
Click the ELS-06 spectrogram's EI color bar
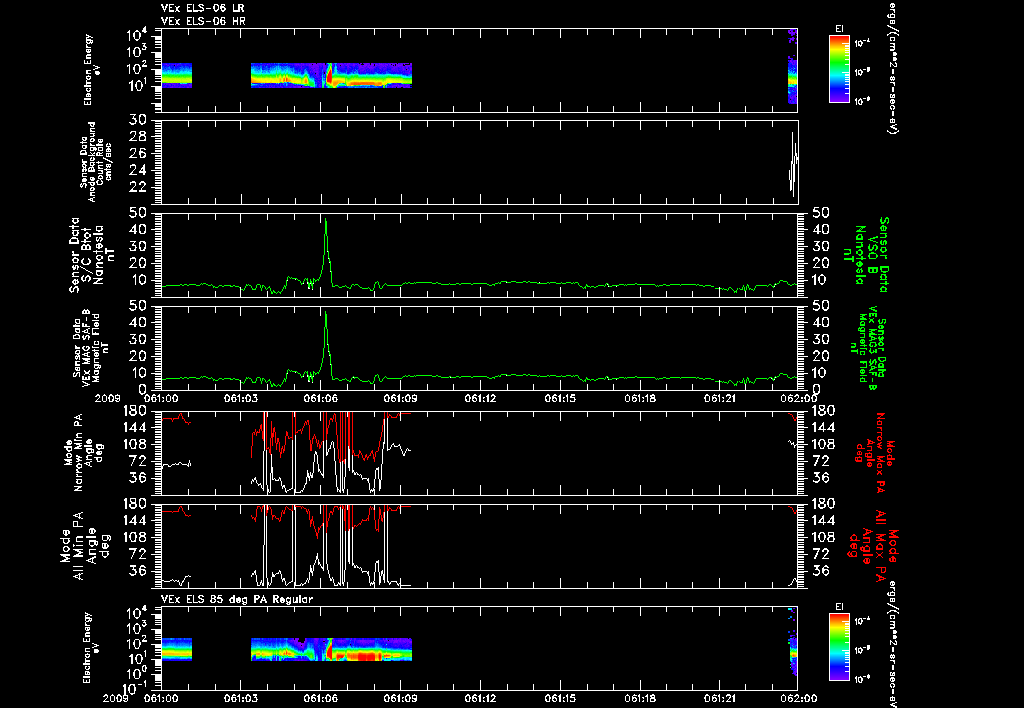point(839,69)
